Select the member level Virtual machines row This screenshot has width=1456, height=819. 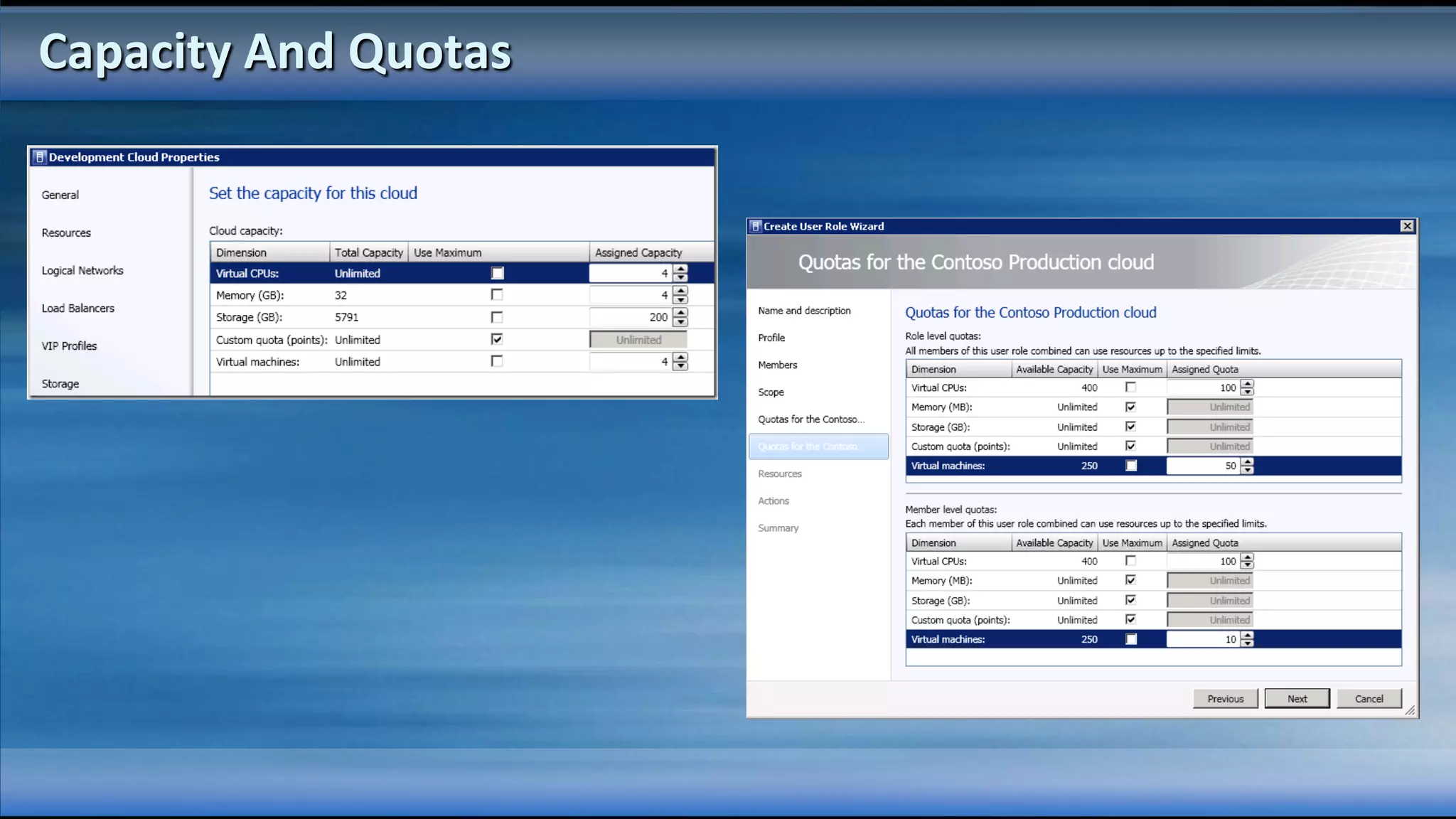coord(1153,639)
